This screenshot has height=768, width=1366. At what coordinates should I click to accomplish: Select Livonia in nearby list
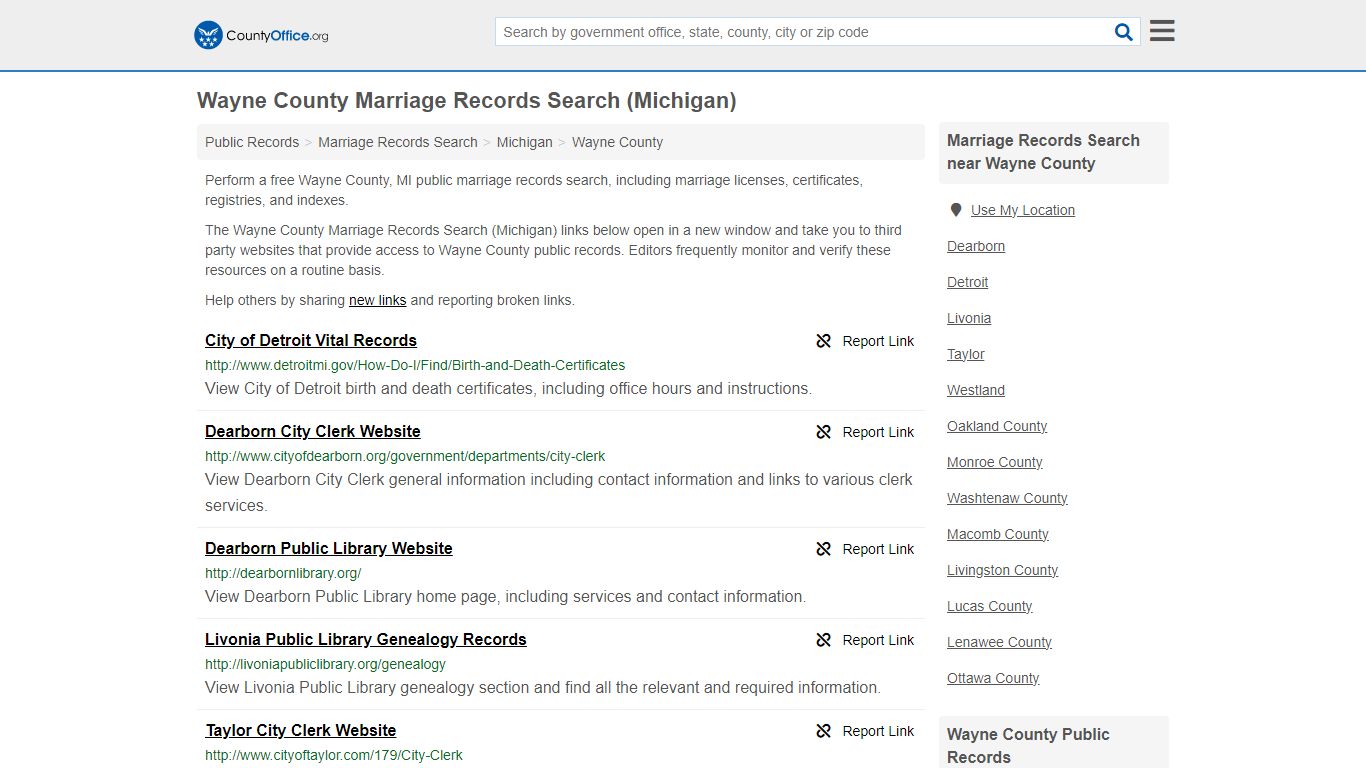tap(969, 318)
